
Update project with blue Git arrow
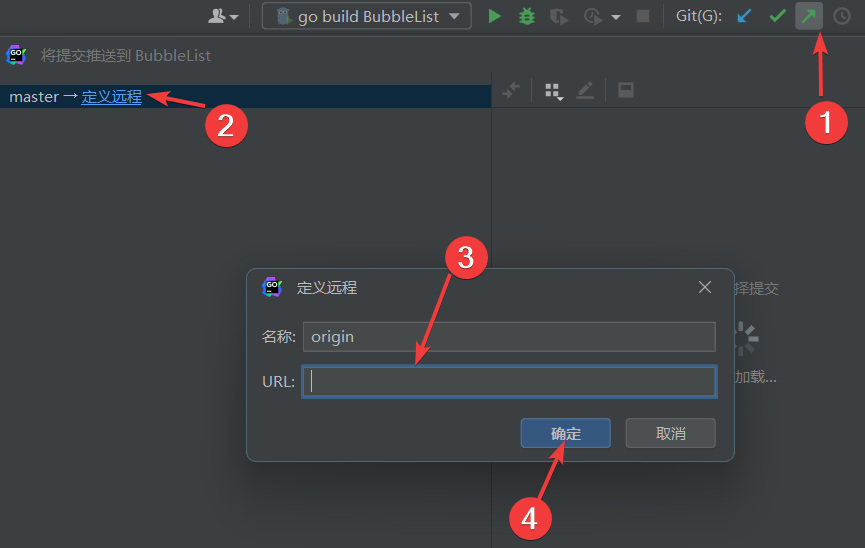pyautogui.click(x=744, y=16)
